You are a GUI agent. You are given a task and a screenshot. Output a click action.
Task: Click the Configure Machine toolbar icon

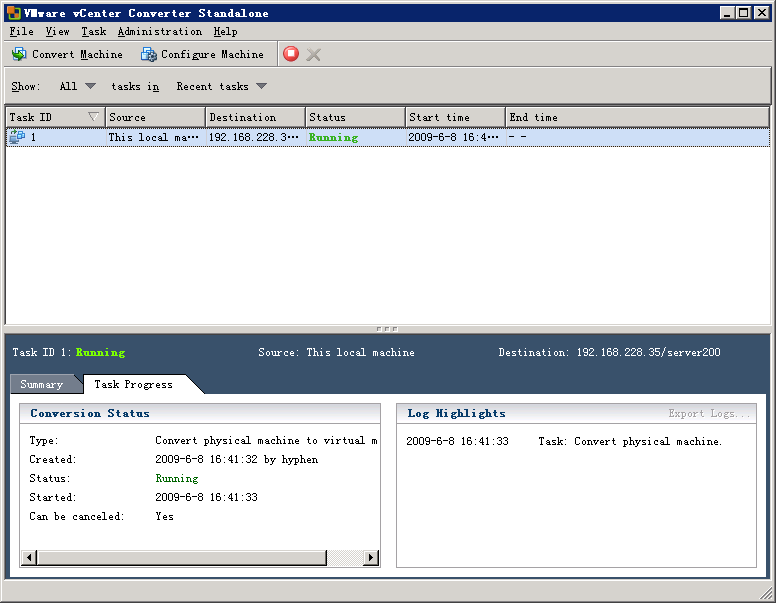[x=149, y=54]
